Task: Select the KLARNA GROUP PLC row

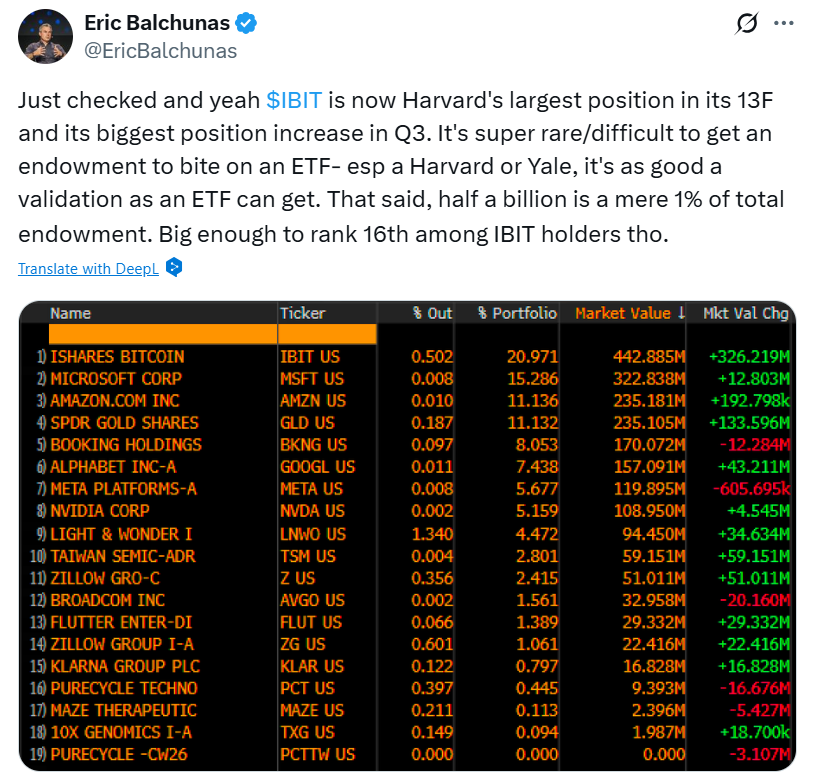Action: pyautogui.click(x=125, y=666)
